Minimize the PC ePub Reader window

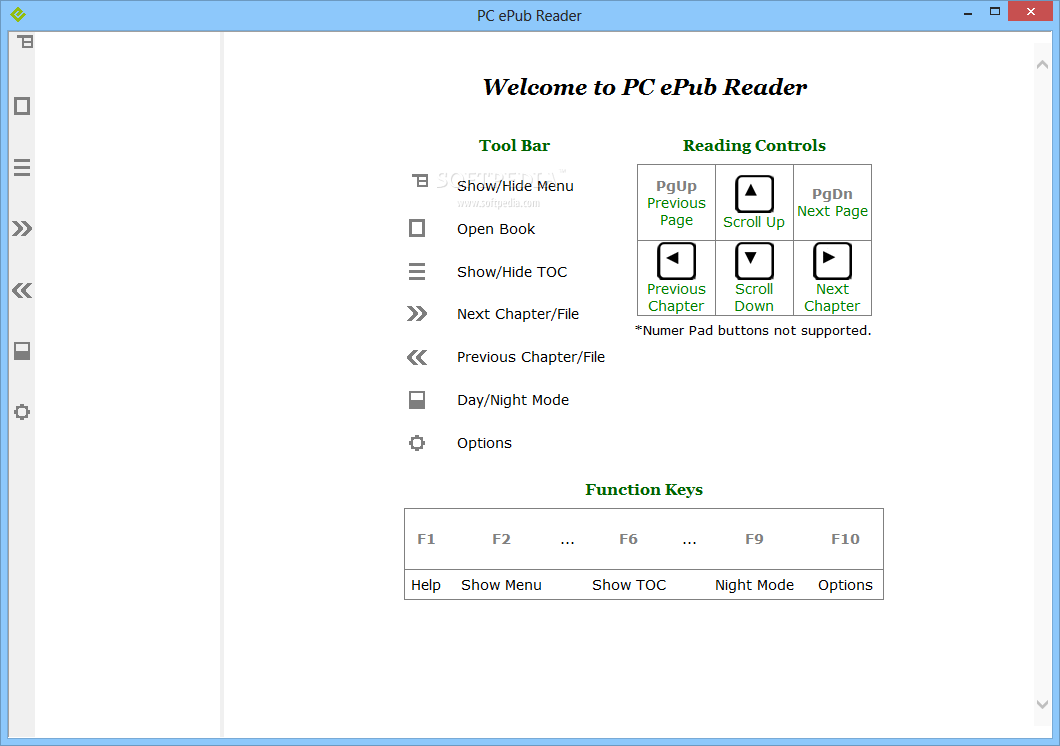coord(968,13)
